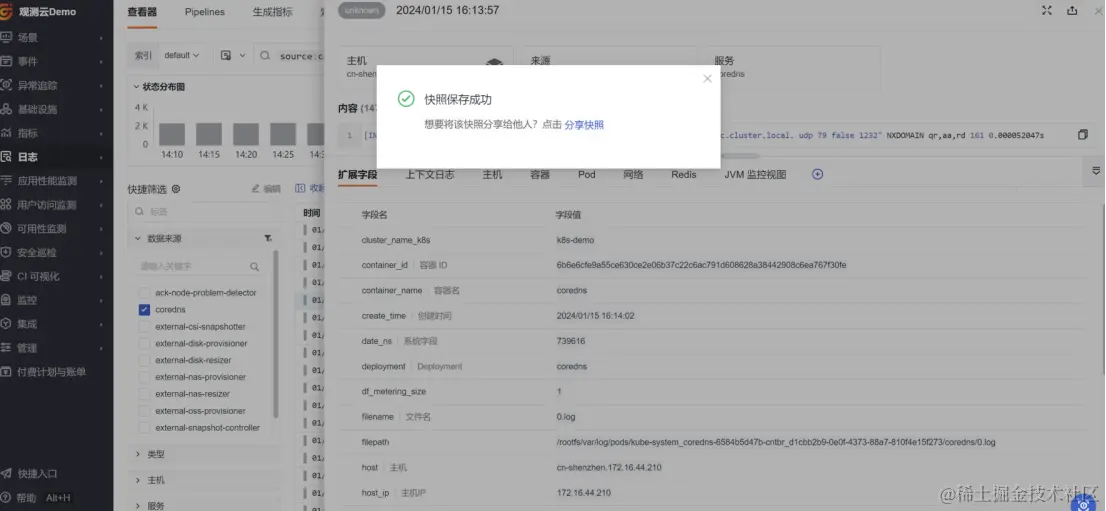
Task: Click the 可用性监测 sidebar icon
Action: coord(6,229)
